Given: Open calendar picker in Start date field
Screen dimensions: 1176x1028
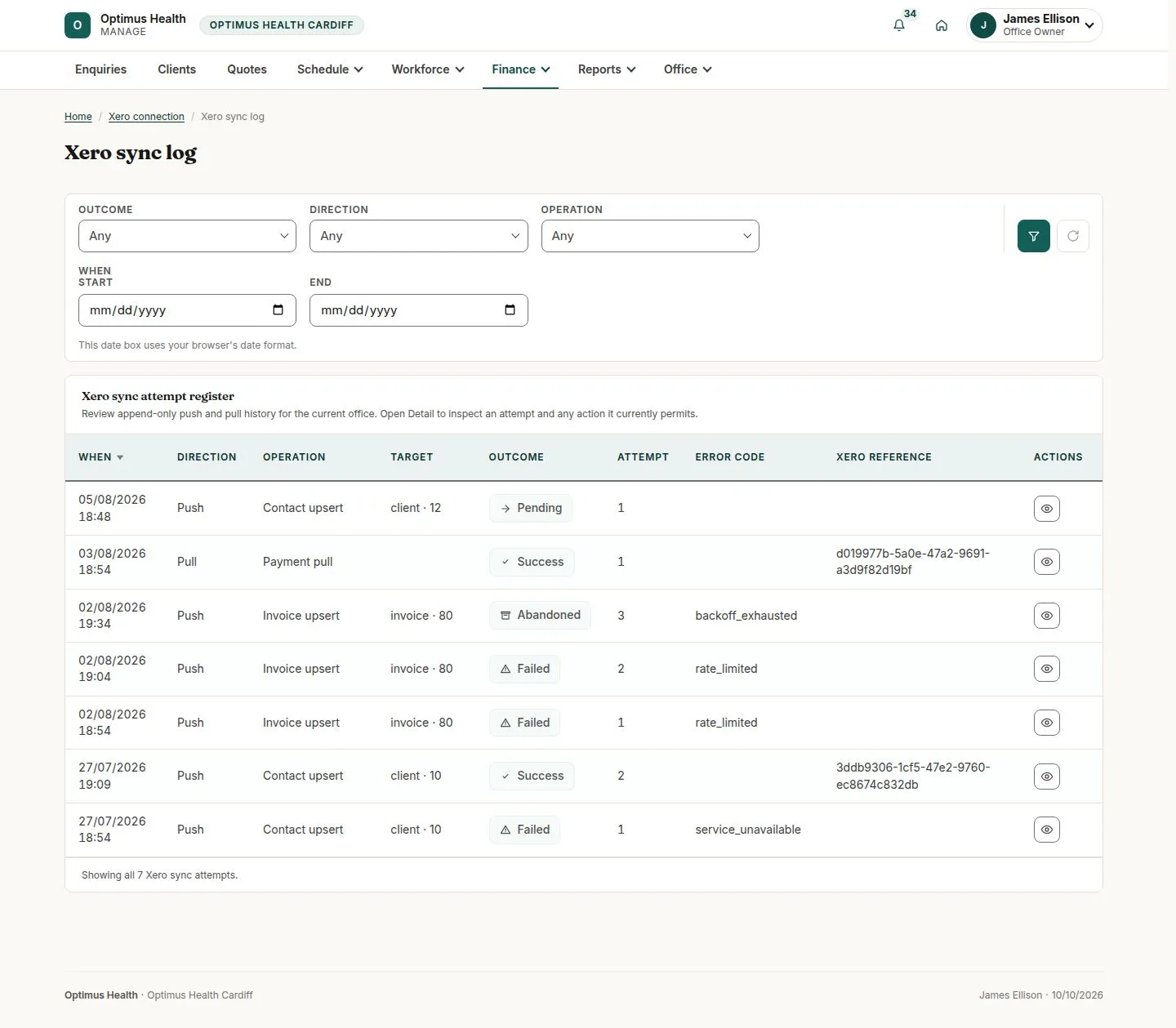Looking at the screenshot, I should 278,309.
